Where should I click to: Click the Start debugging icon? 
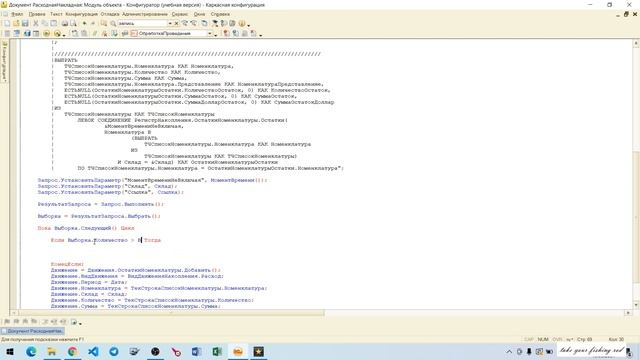pos(57,33)
